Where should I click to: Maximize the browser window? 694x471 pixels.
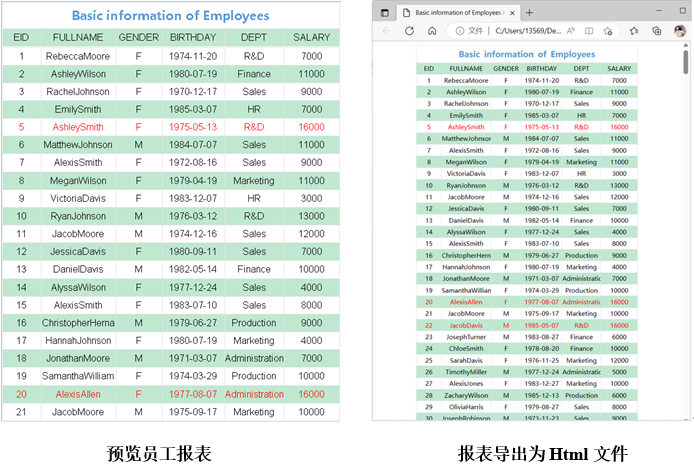click(683, 10)
